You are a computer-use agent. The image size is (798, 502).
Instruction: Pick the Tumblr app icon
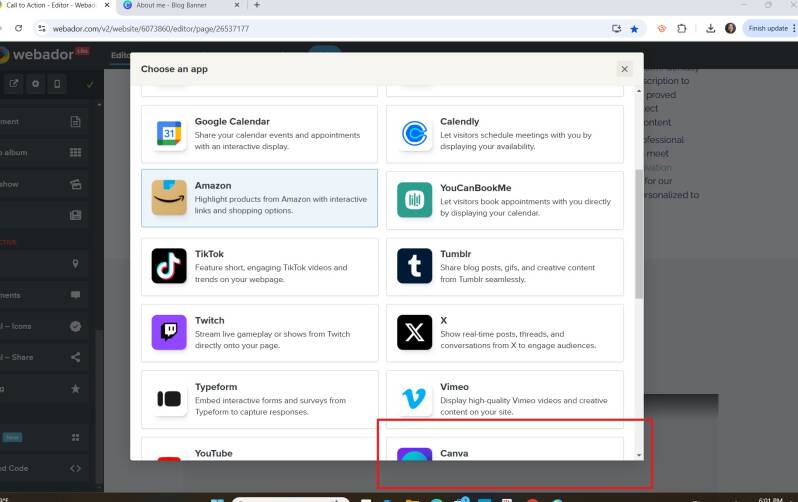(x=414, y=266)
